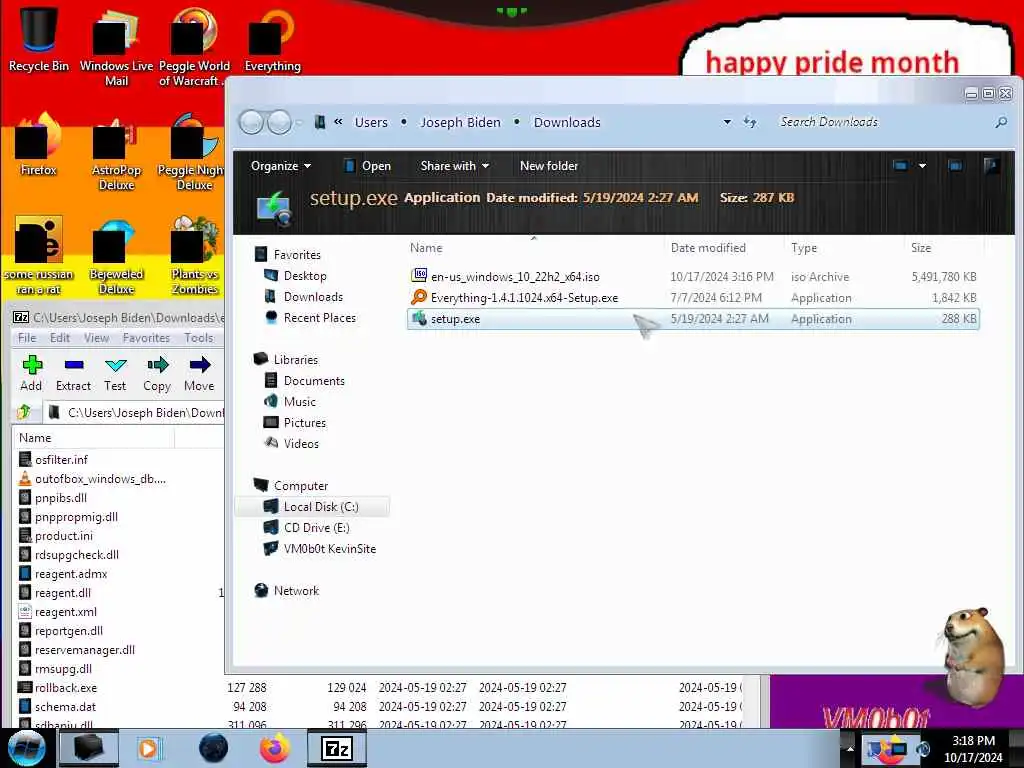Expand the views options arrow
Viewport: 1024px width, 768px height.
point(922,166)
